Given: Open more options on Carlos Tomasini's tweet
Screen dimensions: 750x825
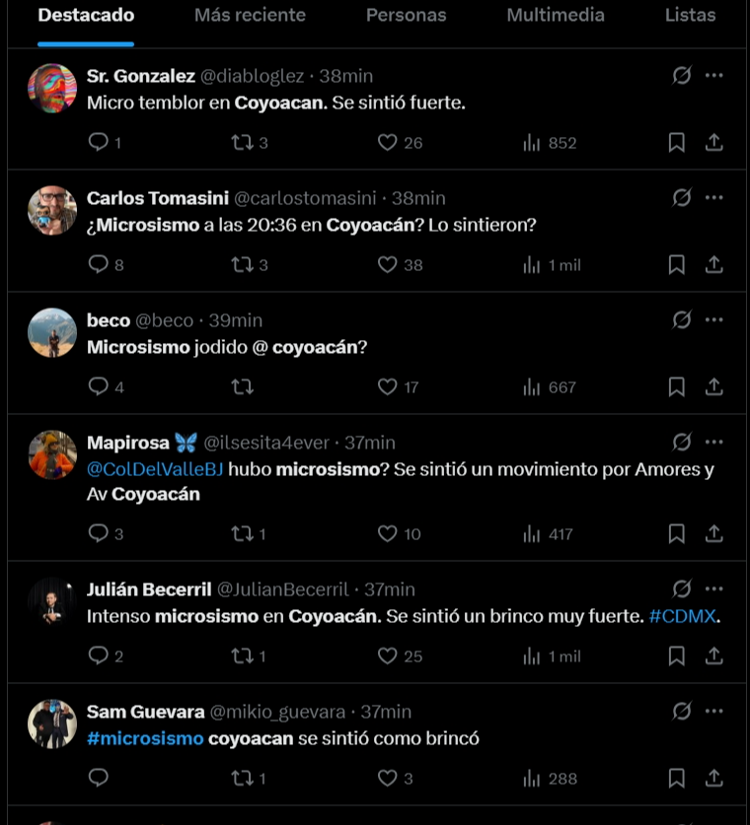Looking at the screenshot, I should pyautogui.click(x=713, y=198).
